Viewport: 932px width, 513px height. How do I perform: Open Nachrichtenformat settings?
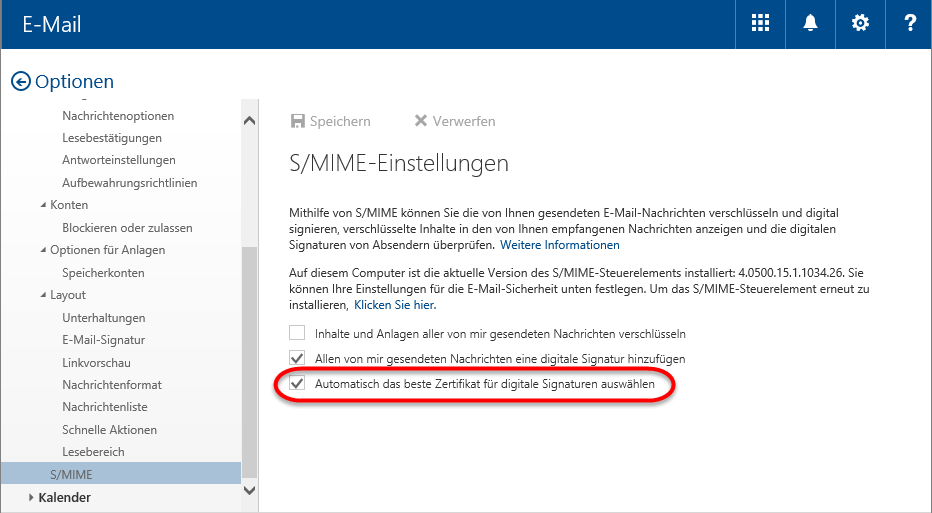tap(111, 385)
